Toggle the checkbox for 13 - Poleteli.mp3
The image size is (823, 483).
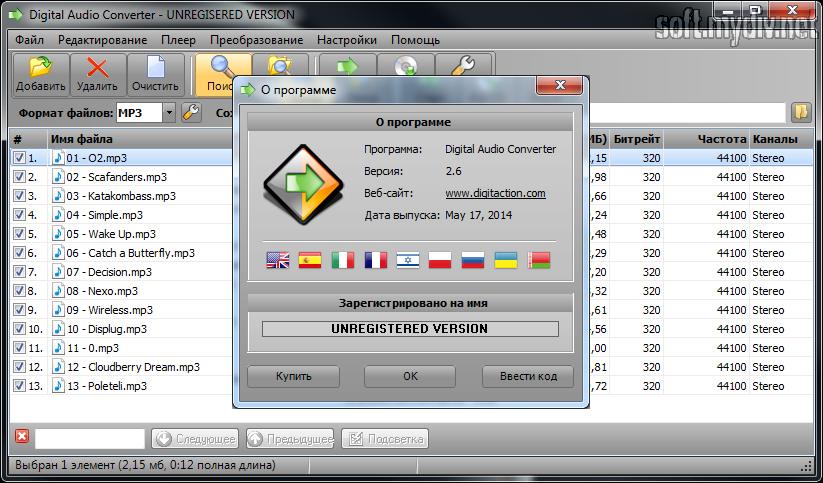pyautogui.click(x=19, y=385)
